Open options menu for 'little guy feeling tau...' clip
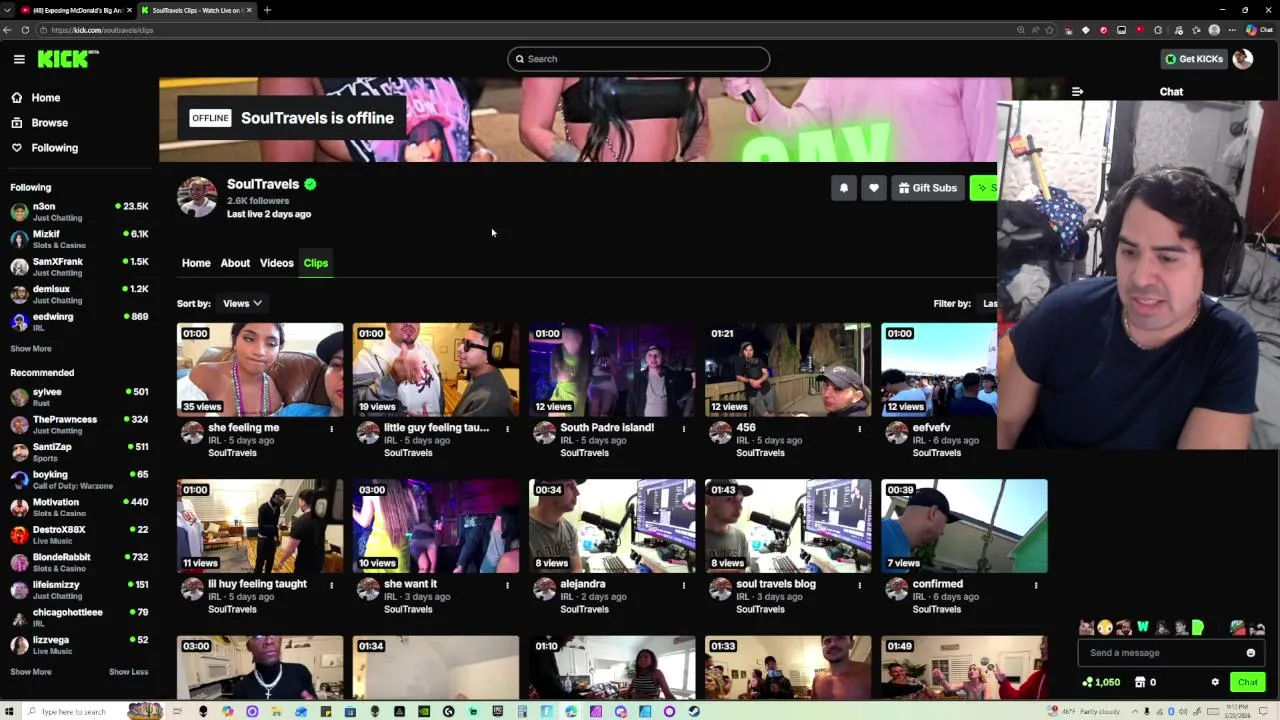Screen dimensions: 1280x720 (x=508, y=429)
